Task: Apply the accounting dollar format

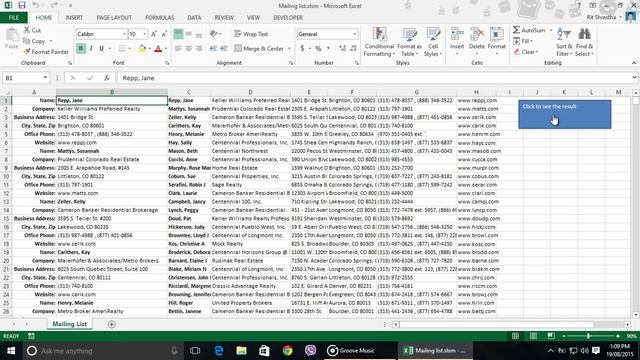Action: [x=302, y=49]
